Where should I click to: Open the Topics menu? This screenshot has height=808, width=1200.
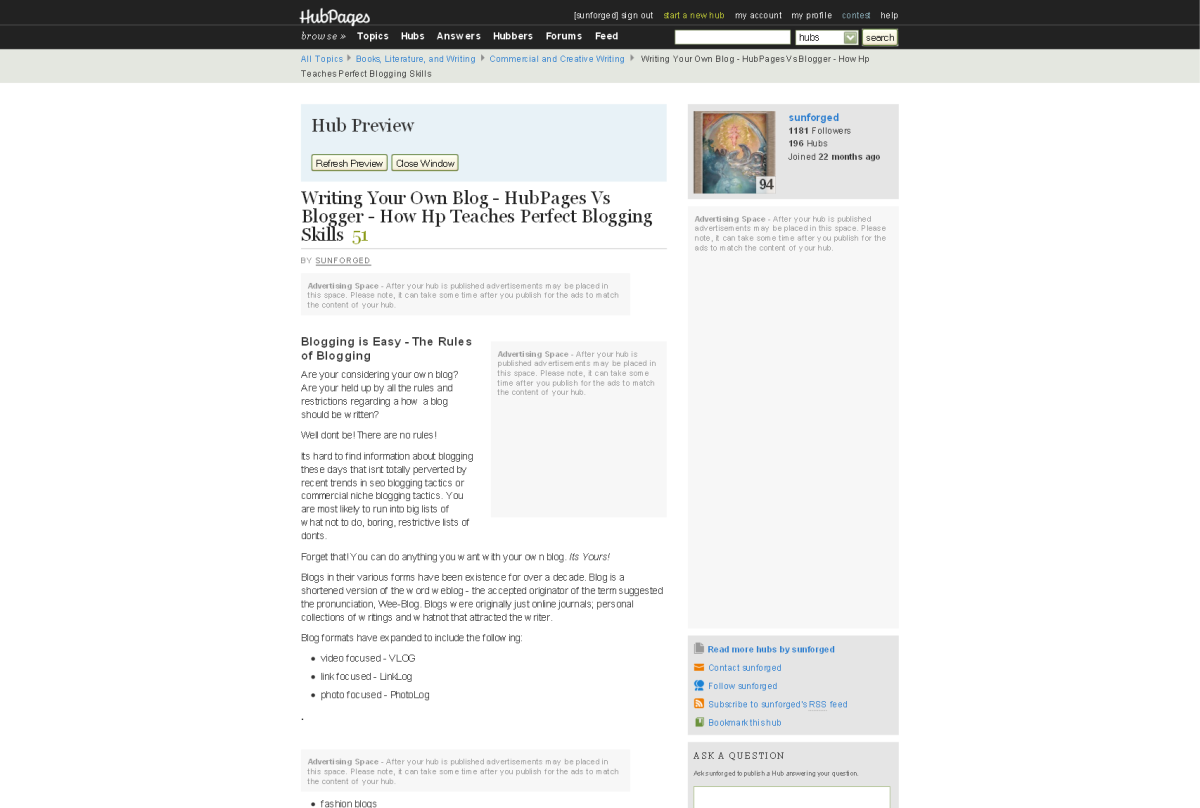click(x=372, y=36)
